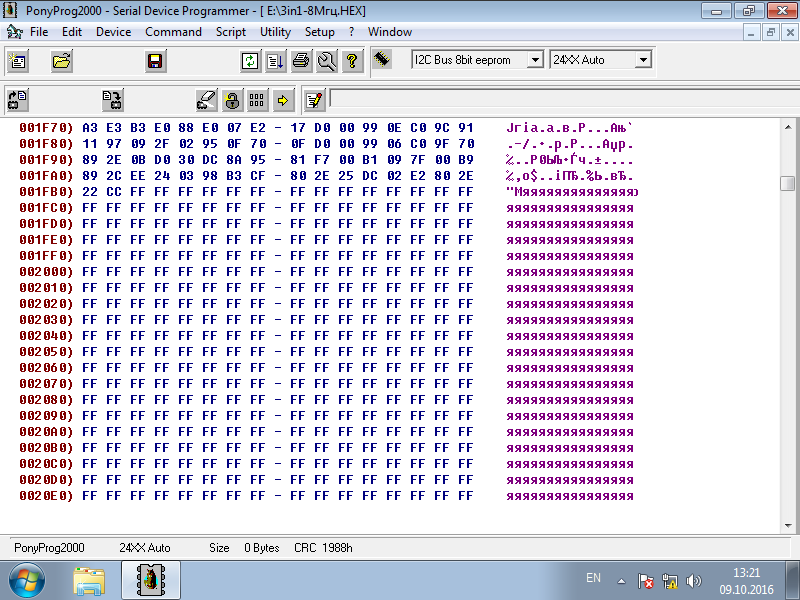Click the Help question mark icon
The height and width of the screenshot is (600, 800).
click(x=351, y=62)
